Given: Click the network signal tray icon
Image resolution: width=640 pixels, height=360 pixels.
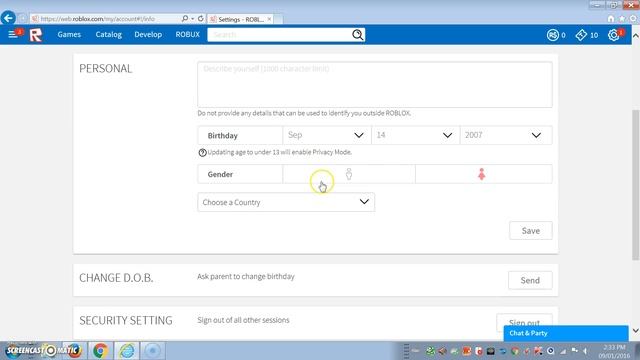Looking at the screenshot, I should click(x=563, y=351).
